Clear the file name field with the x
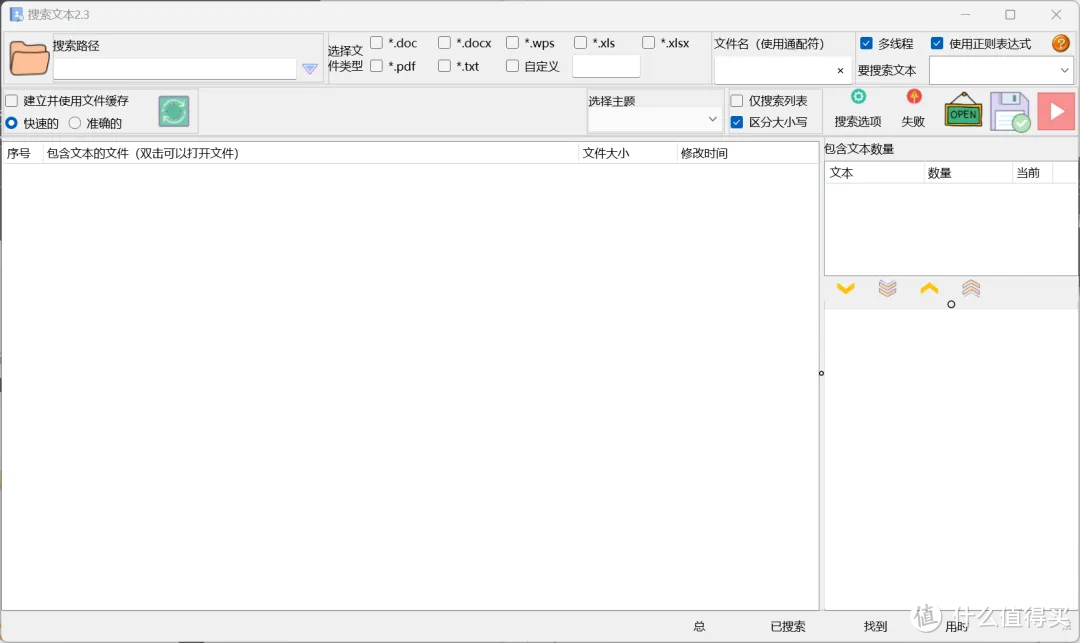 [840, 70]
